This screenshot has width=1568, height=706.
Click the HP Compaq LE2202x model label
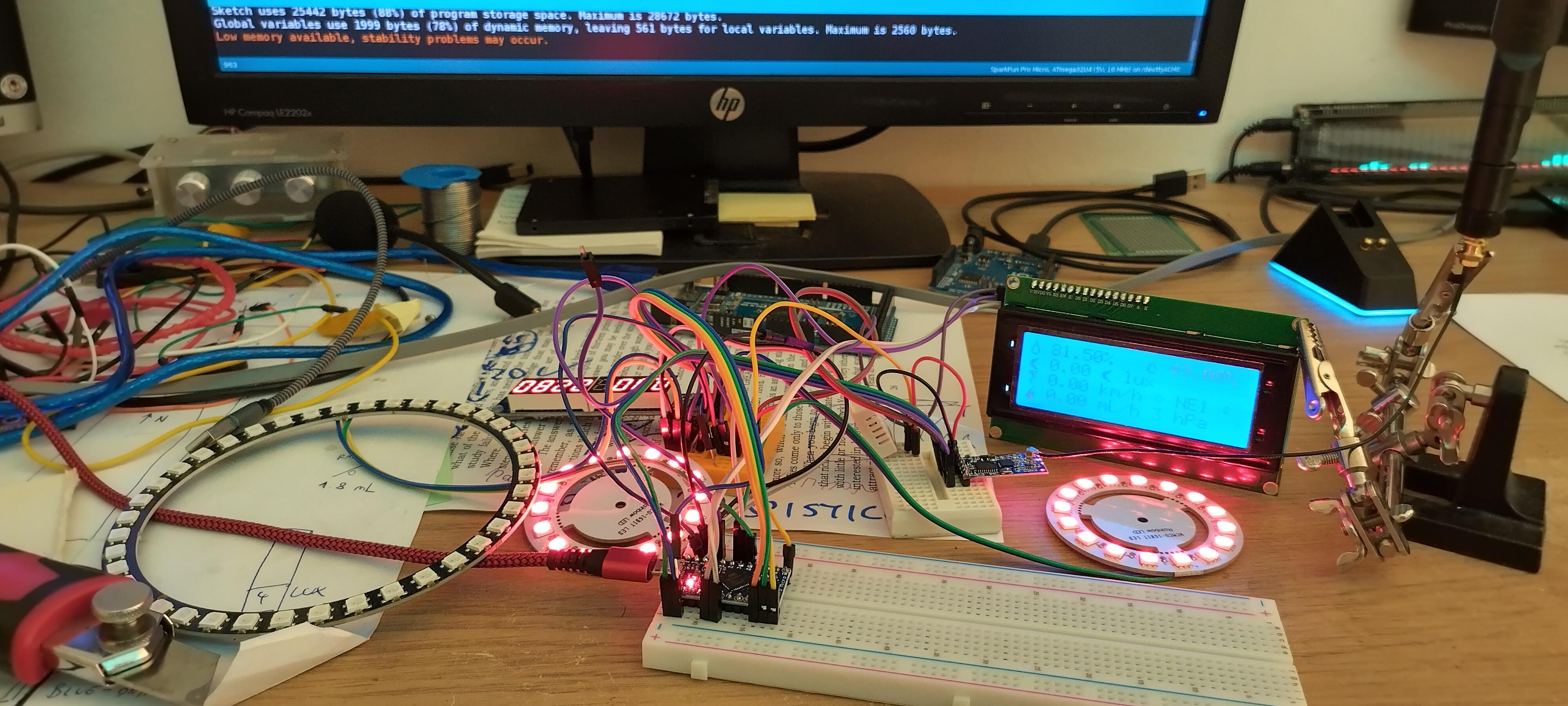click(267, 113)
